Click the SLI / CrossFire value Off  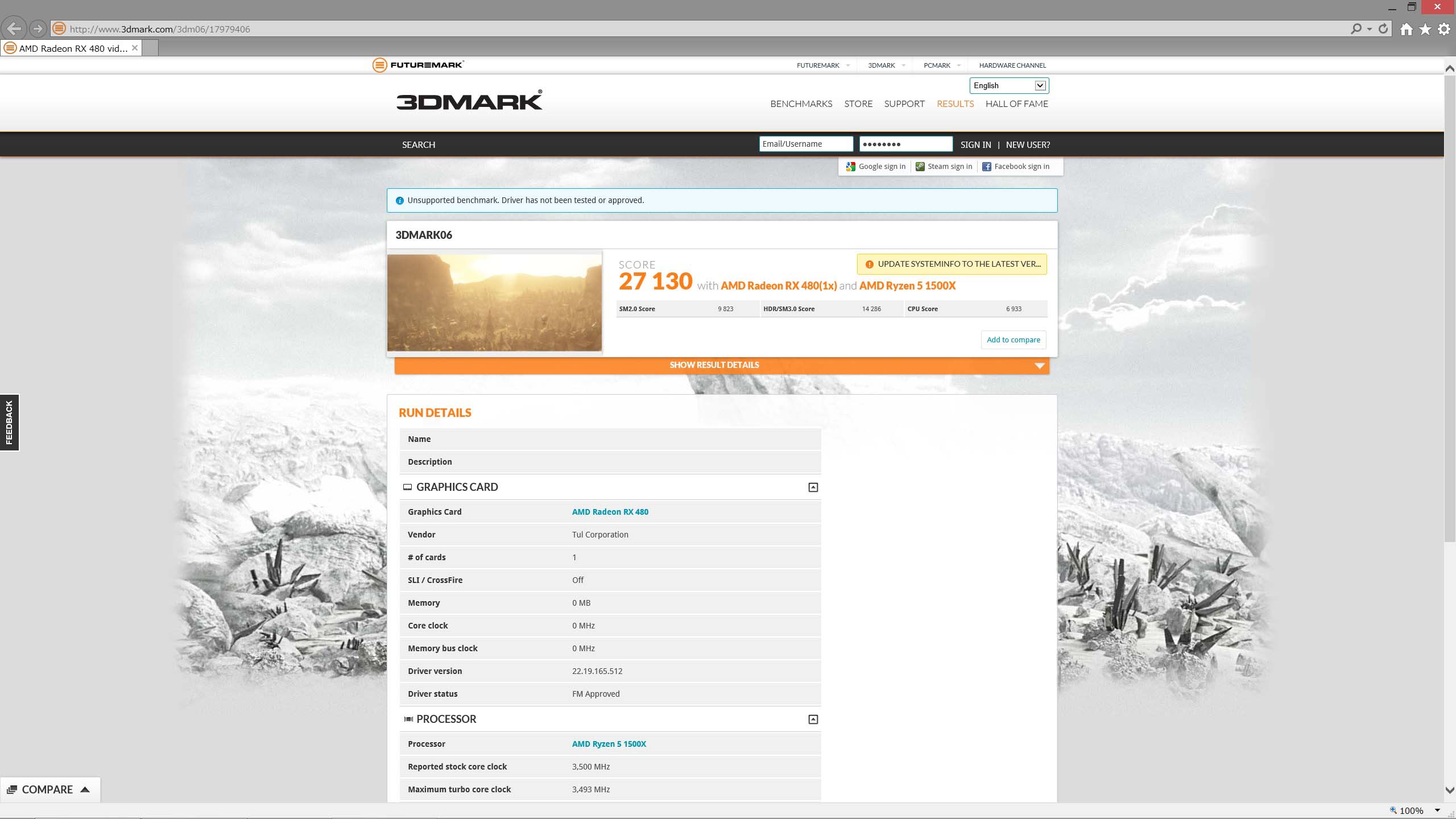[x=578, y=580]
